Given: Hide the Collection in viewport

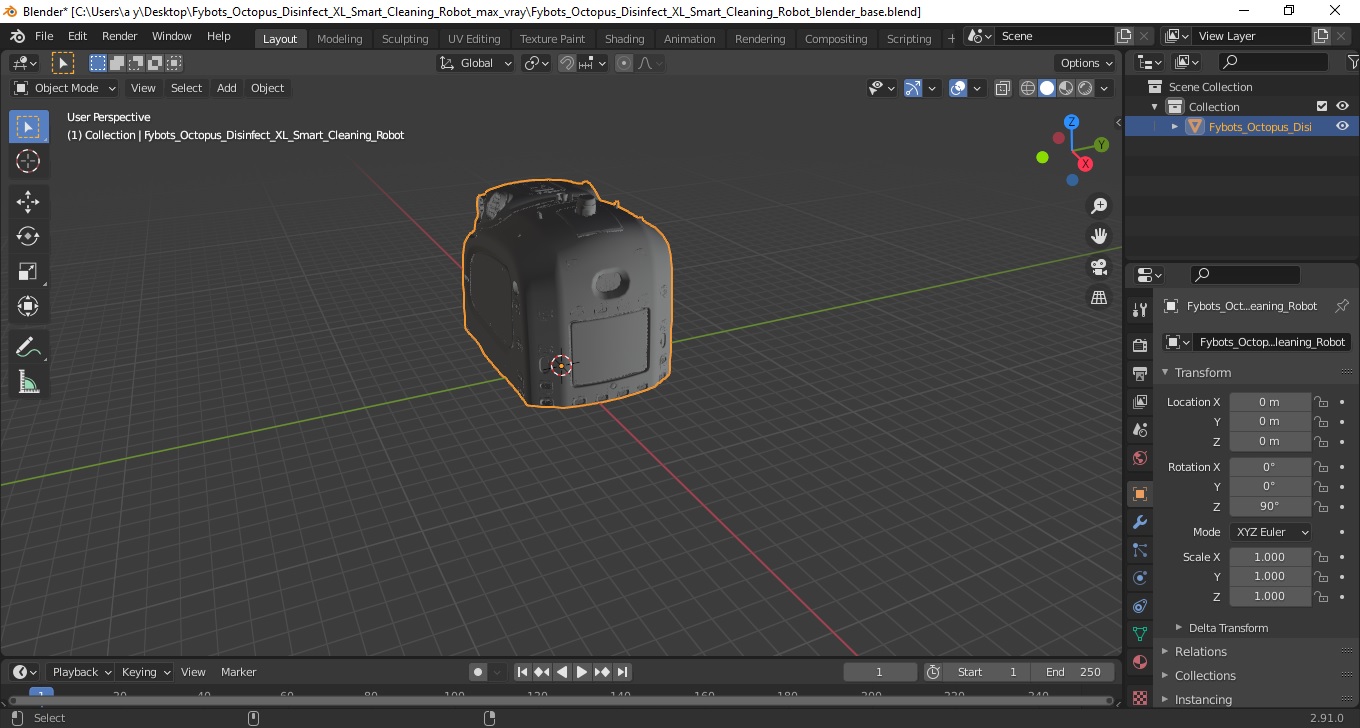Looking at the screenshot, I should tap(1342, 107).
